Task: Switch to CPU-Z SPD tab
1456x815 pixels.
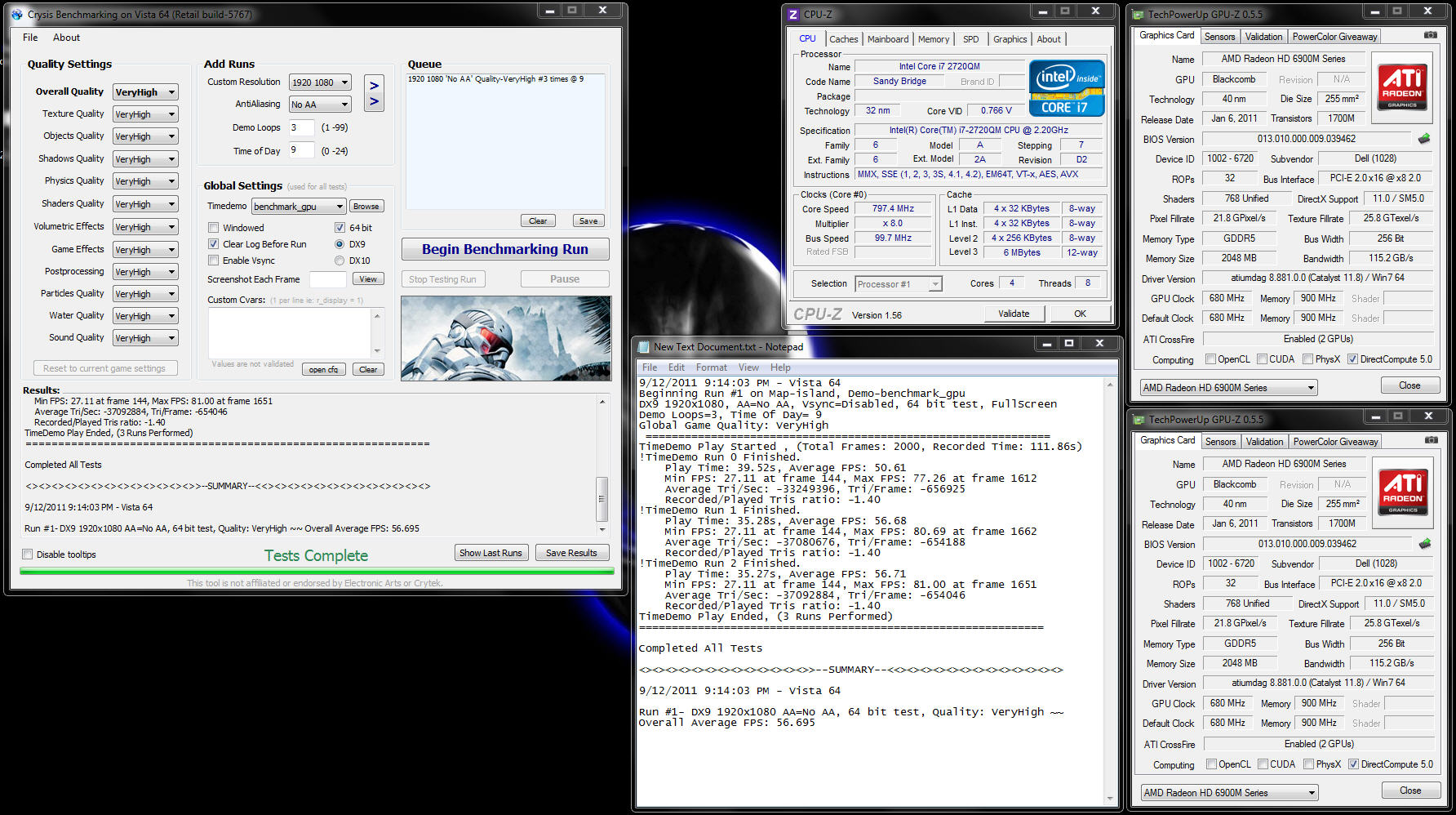Action: (x=970, y=39)
